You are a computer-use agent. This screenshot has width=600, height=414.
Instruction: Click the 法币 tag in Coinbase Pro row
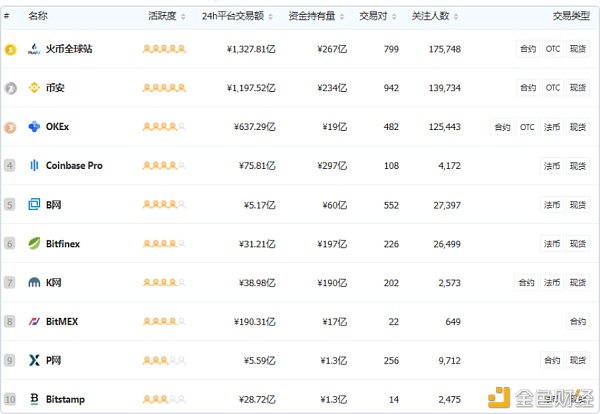[552, 166]
